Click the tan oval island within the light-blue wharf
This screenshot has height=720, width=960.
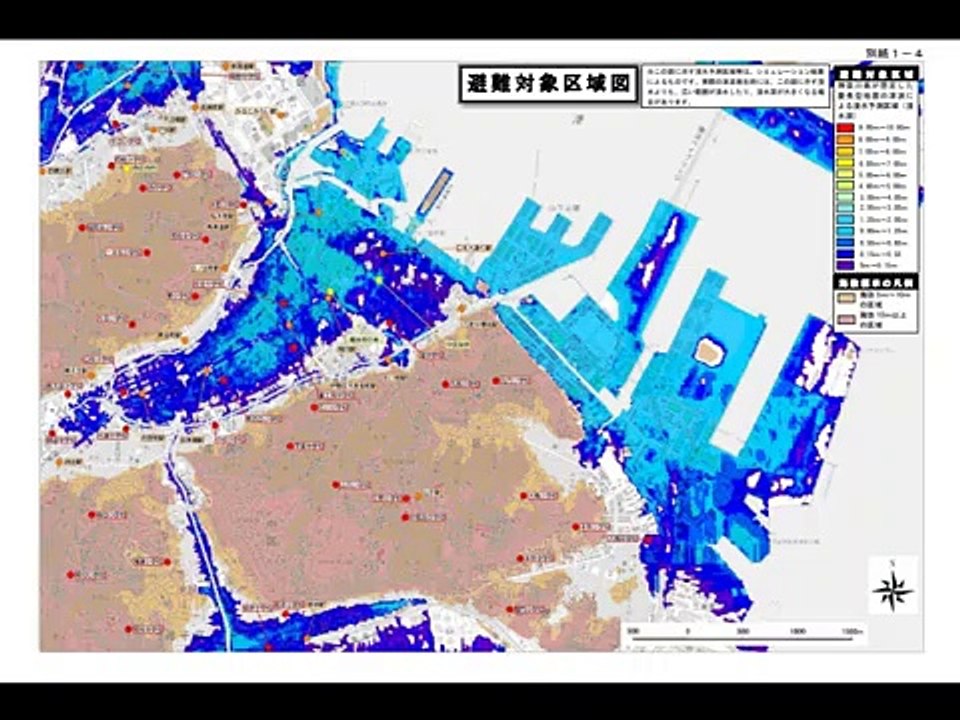tap(709, 351)
